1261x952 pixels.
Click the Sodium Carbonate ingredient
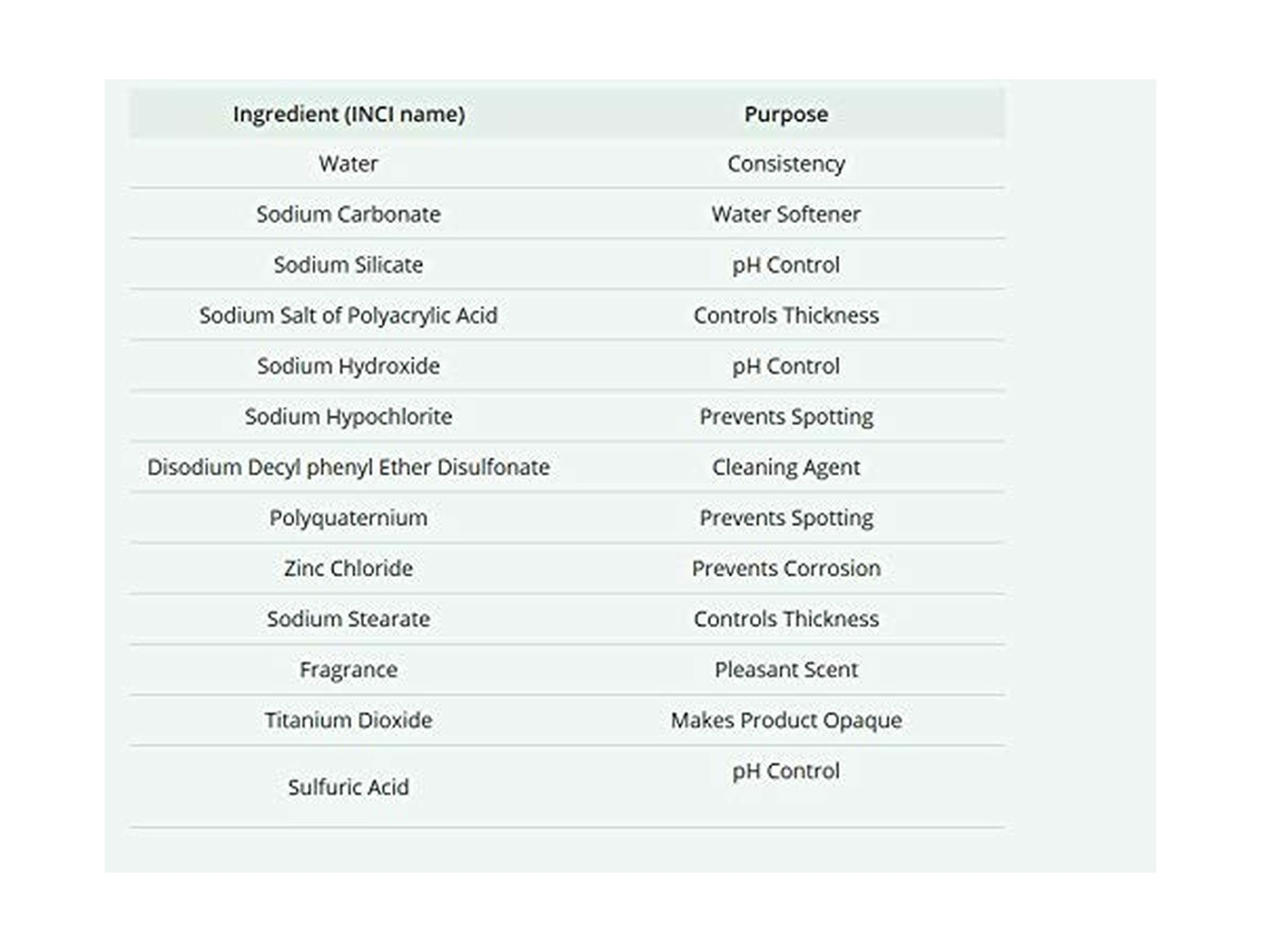tap(348, 214)
